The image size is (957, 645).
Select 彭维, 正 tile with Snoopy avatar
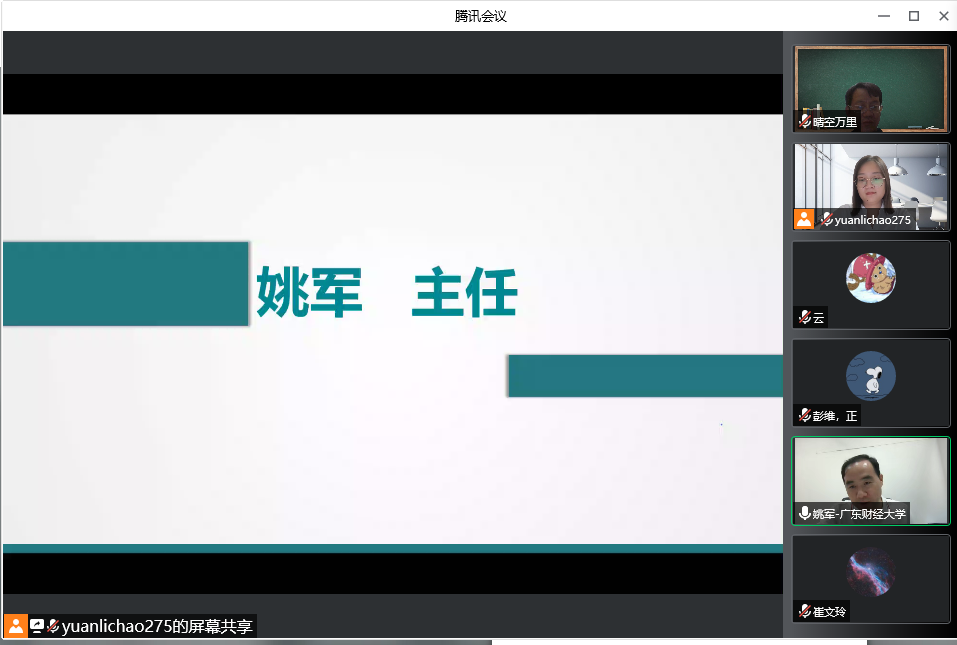(871, 383)
